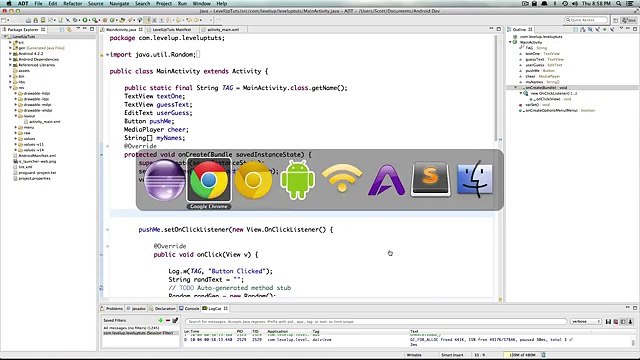Focus the Quick Access search field
This screenshot has height=360, width=640.
click(x=586, y=20)
